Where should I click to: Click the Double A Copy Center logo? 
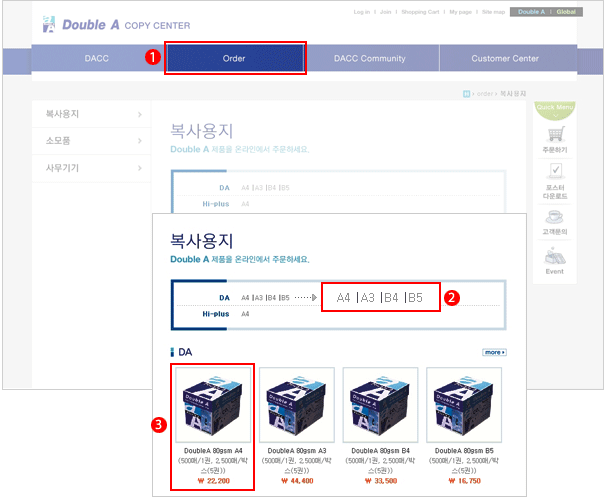[116, 25]
